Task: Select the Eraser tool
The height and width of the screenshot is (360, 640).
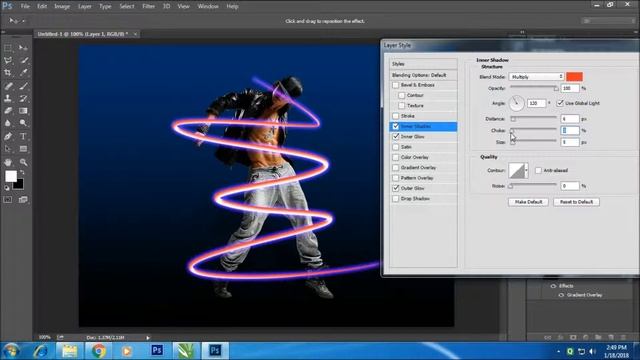Action: click(x=8, y=111)
